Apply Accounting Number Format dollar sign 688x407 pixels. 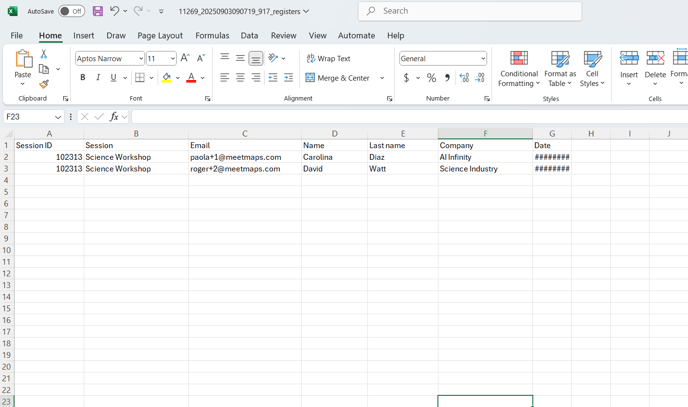[406, 78]
